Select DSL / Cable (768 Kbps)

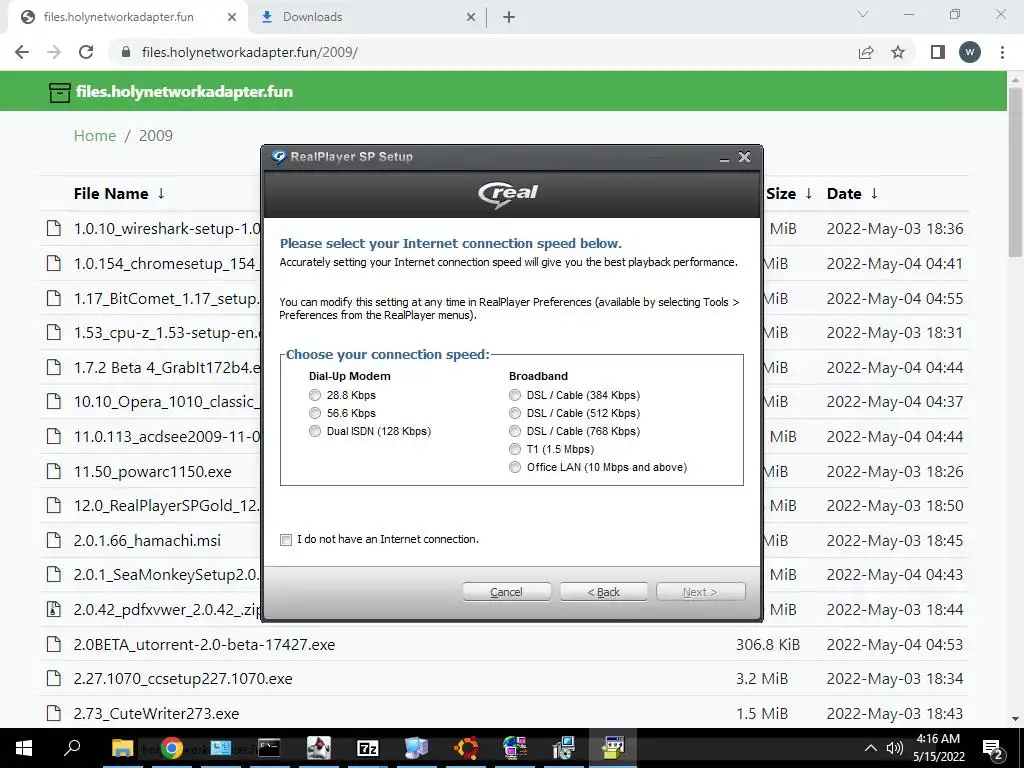[x=515, y=431]
